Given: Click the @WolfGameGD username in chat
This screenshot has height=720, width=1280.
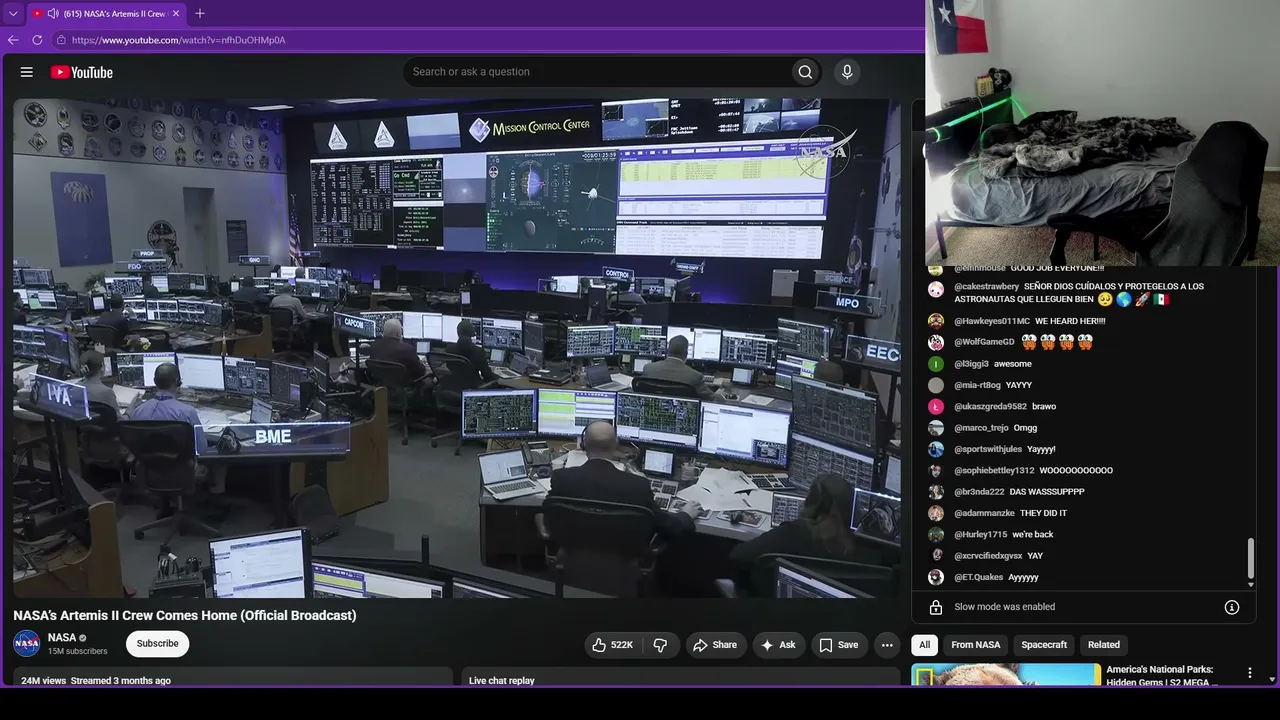Looking at the screenshot, I should coord(984,342).
